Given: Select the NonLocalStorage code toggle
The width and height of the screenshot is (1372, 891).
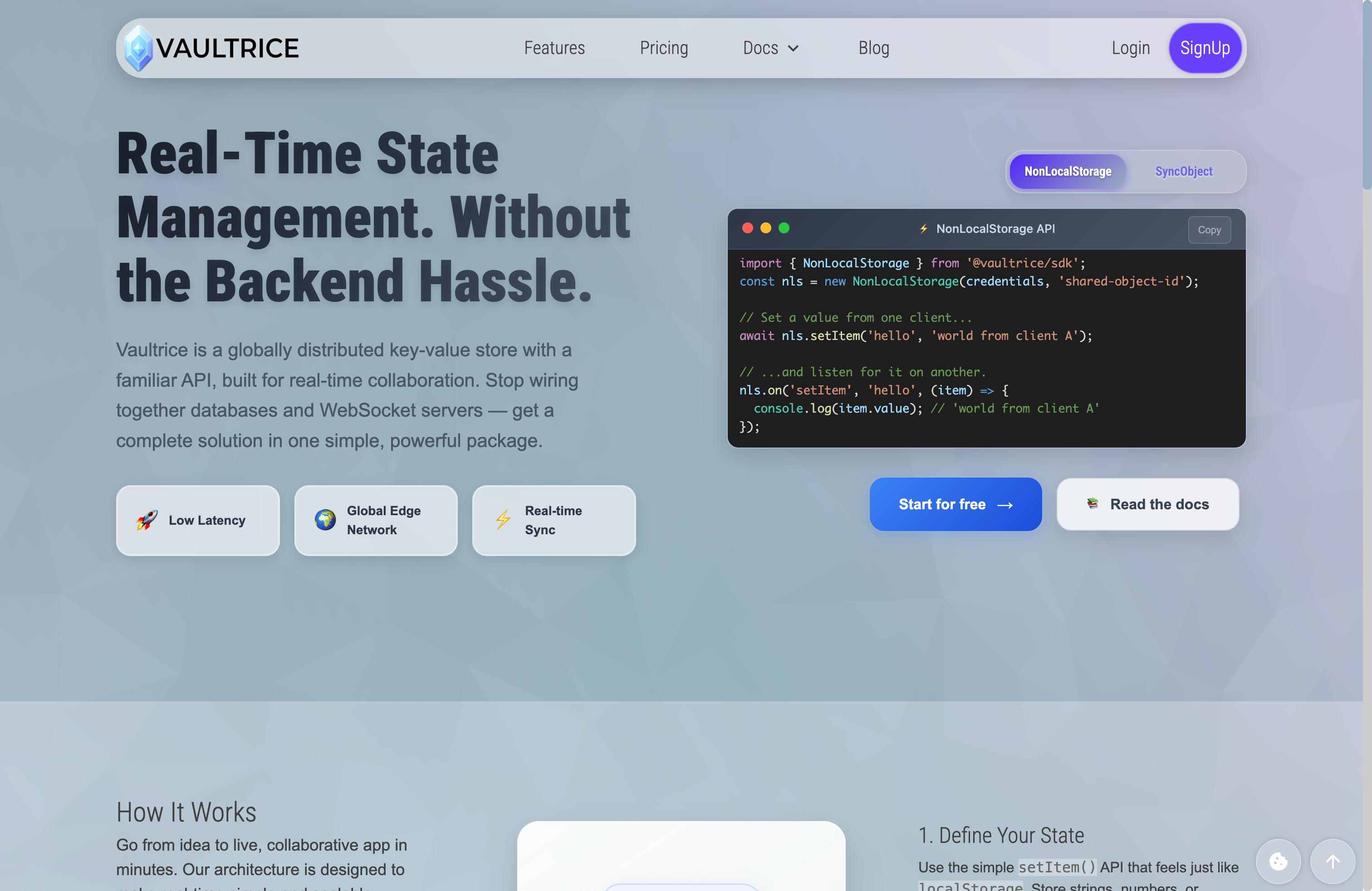Looking at the screenshot, I should (x=1068, y=172).
